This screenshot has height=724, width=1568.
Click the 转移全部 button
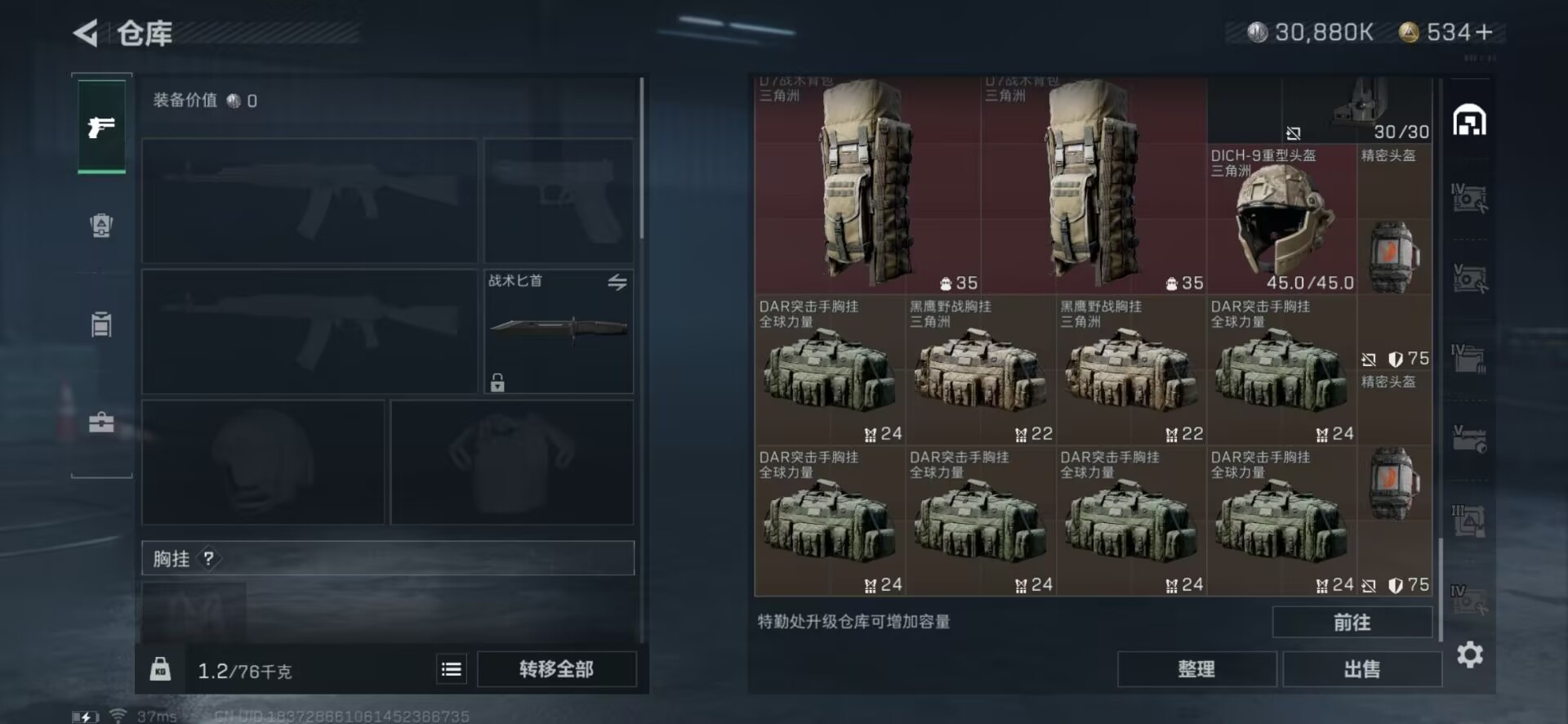coord(556,669)
